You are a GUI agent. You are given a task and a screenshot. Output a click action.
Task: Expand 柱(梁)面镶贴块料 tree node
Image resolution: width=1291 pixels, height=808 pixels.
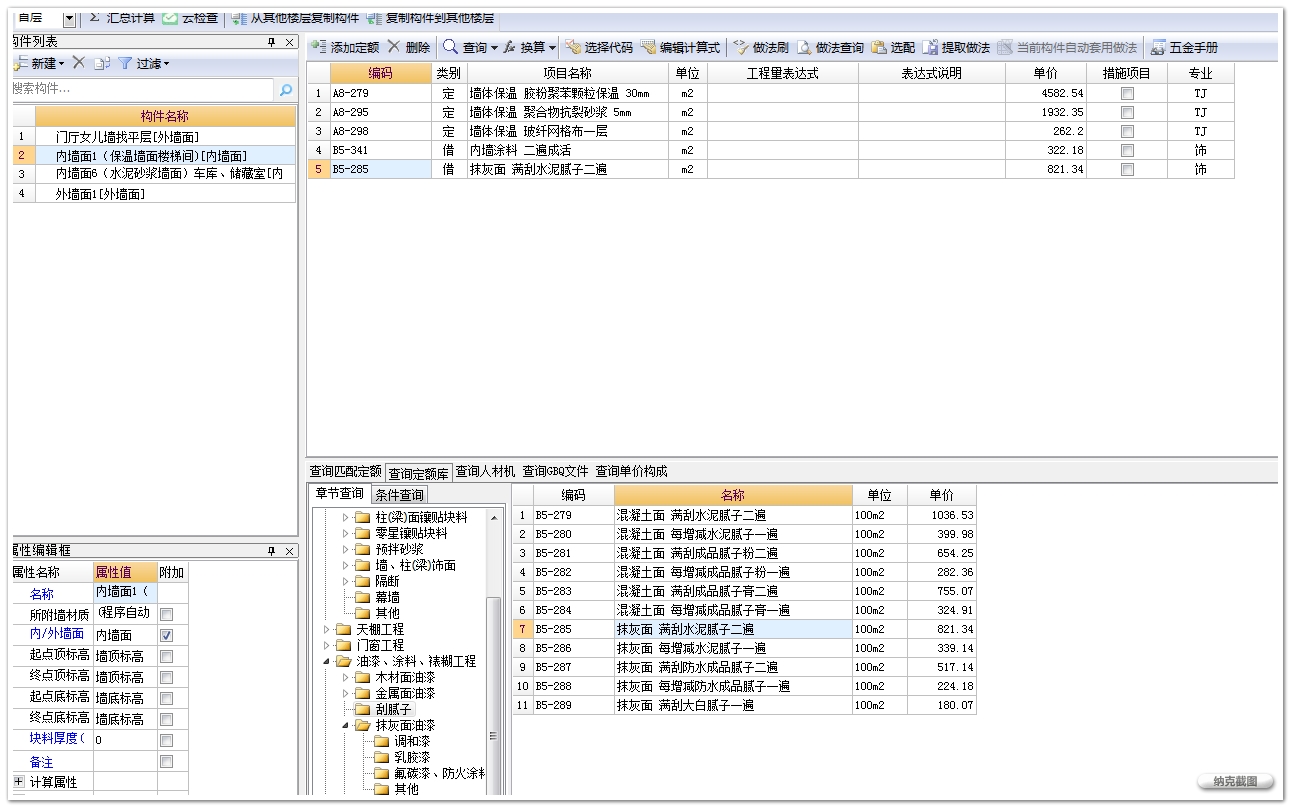tap(346, 518)
